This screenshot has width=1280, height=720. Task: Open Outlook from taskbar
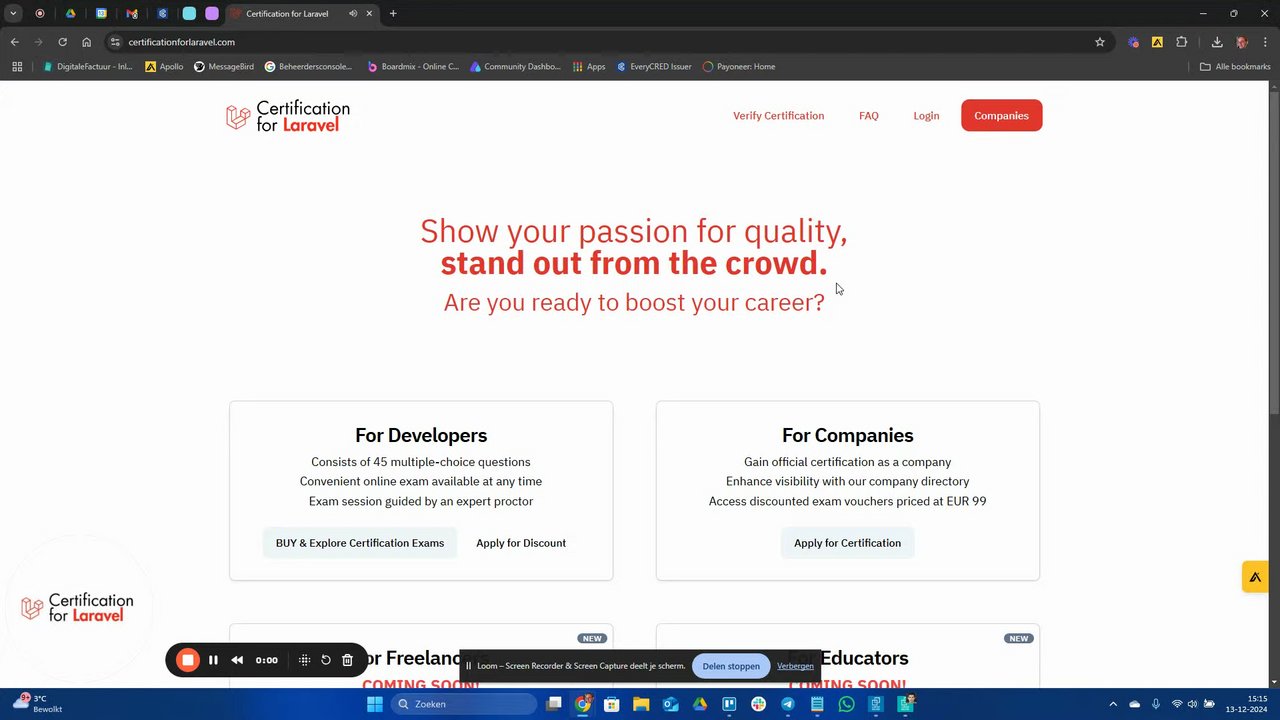click(x=670, y=704)
